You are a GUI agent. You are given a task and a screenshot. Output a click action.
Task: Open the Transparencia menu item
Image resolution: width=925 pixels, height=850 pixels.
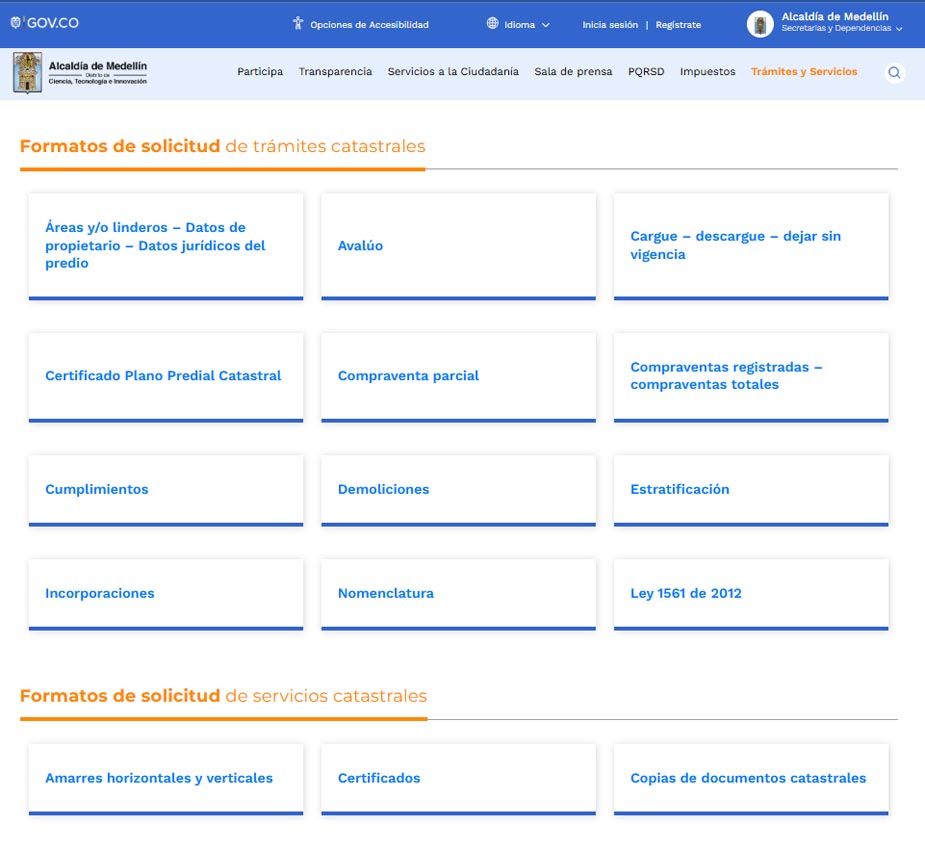pos(335,72)
